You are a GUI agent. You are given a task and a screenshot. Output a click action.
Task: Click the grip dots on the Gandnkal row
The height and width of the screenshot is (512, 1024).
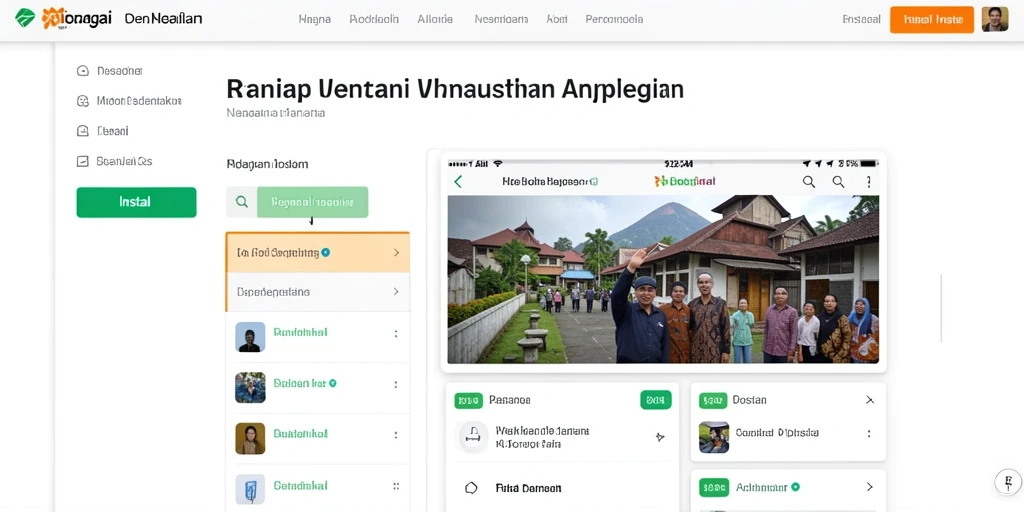[x=396, y=486]
